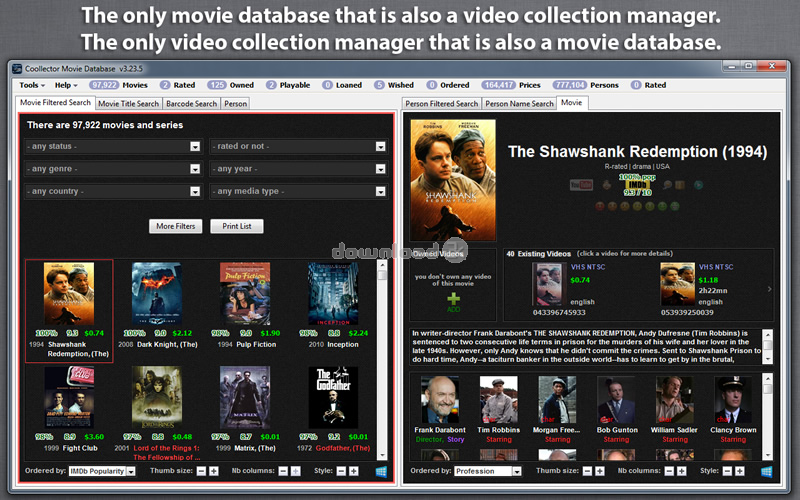Open Frank Darabont's person photo
Viewport: 800px width, 500px height.
point(440,399)
